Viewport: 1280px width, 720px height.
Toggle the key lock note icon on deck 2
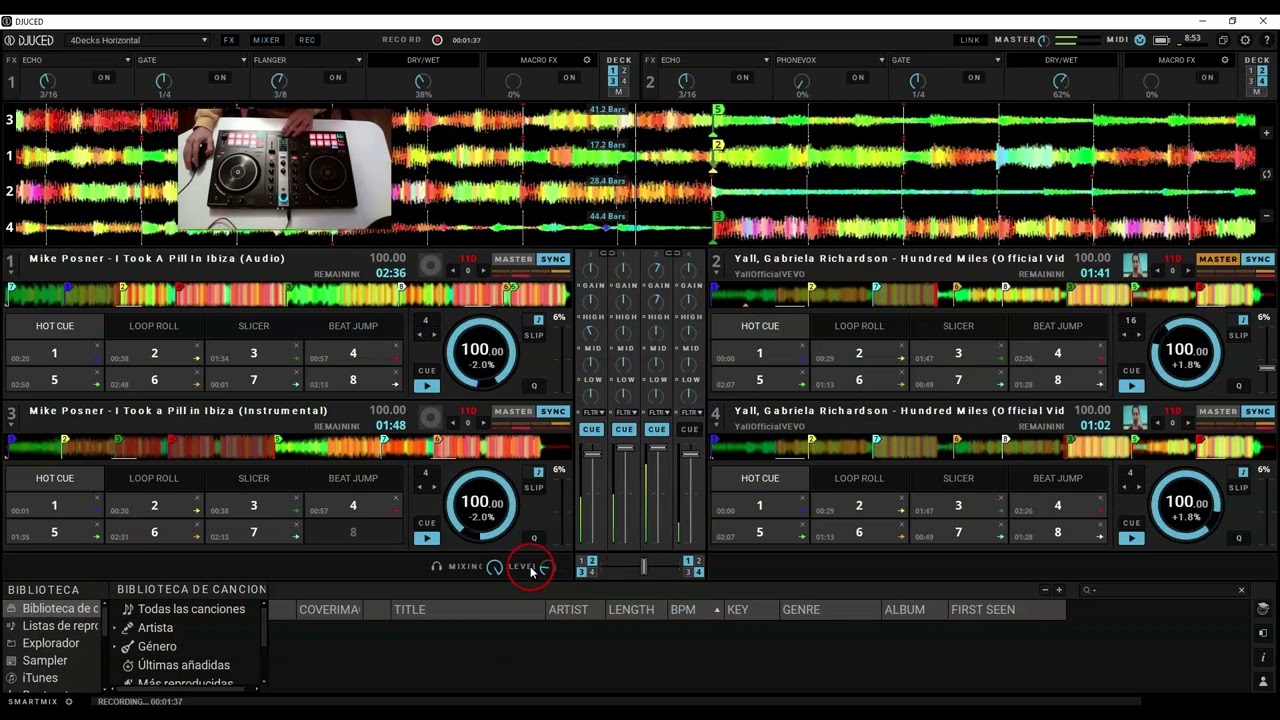pyautogui.click(x=1243, y=320)
